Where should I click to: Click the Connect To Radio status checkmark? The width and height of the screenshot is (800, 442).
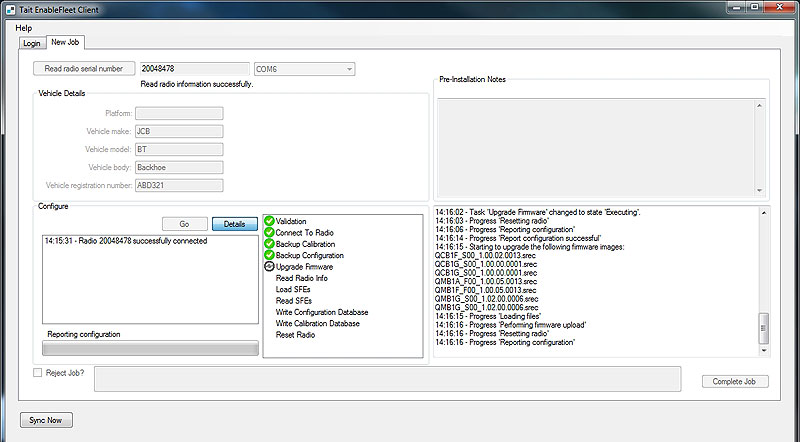click(269, 233)
